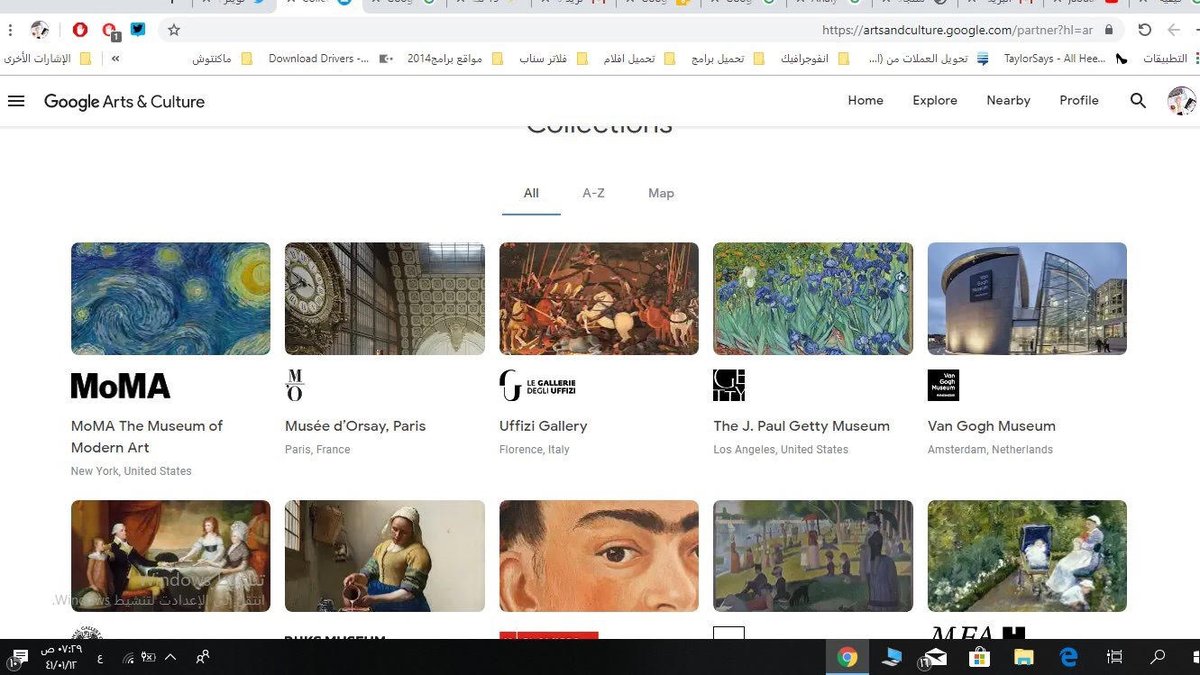
Task: Open the hamburger main menu
Action: tap(16, 101)
